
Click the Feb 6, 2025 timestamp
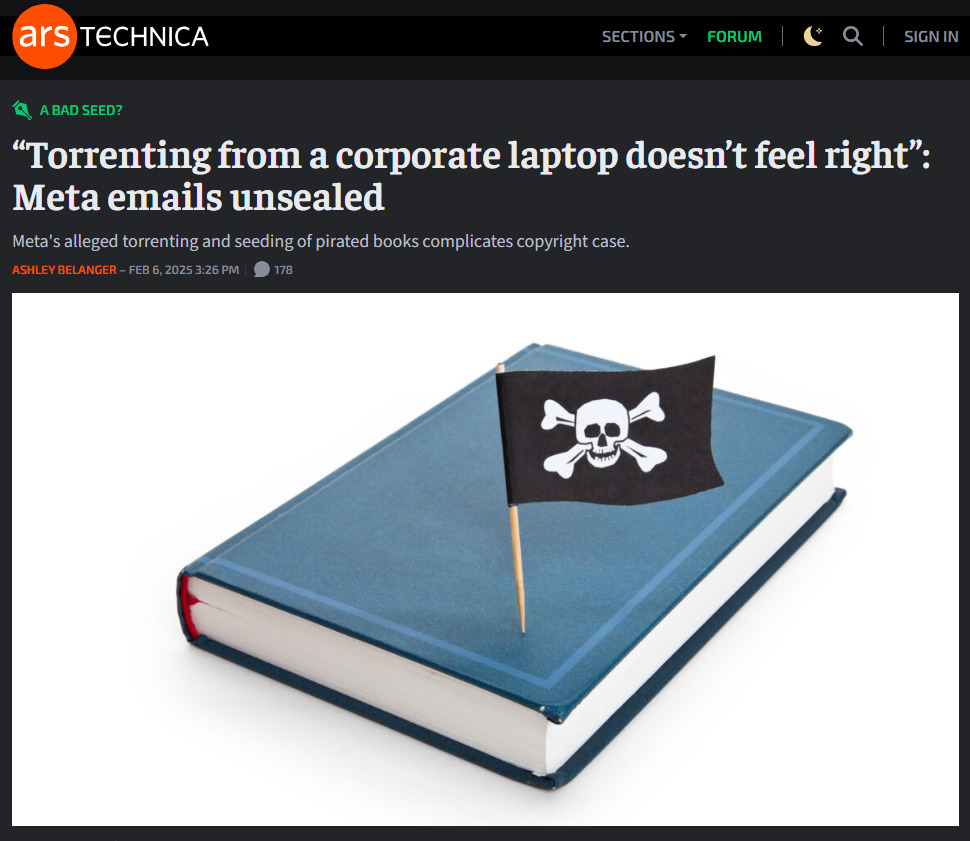[x=184, y=270]
